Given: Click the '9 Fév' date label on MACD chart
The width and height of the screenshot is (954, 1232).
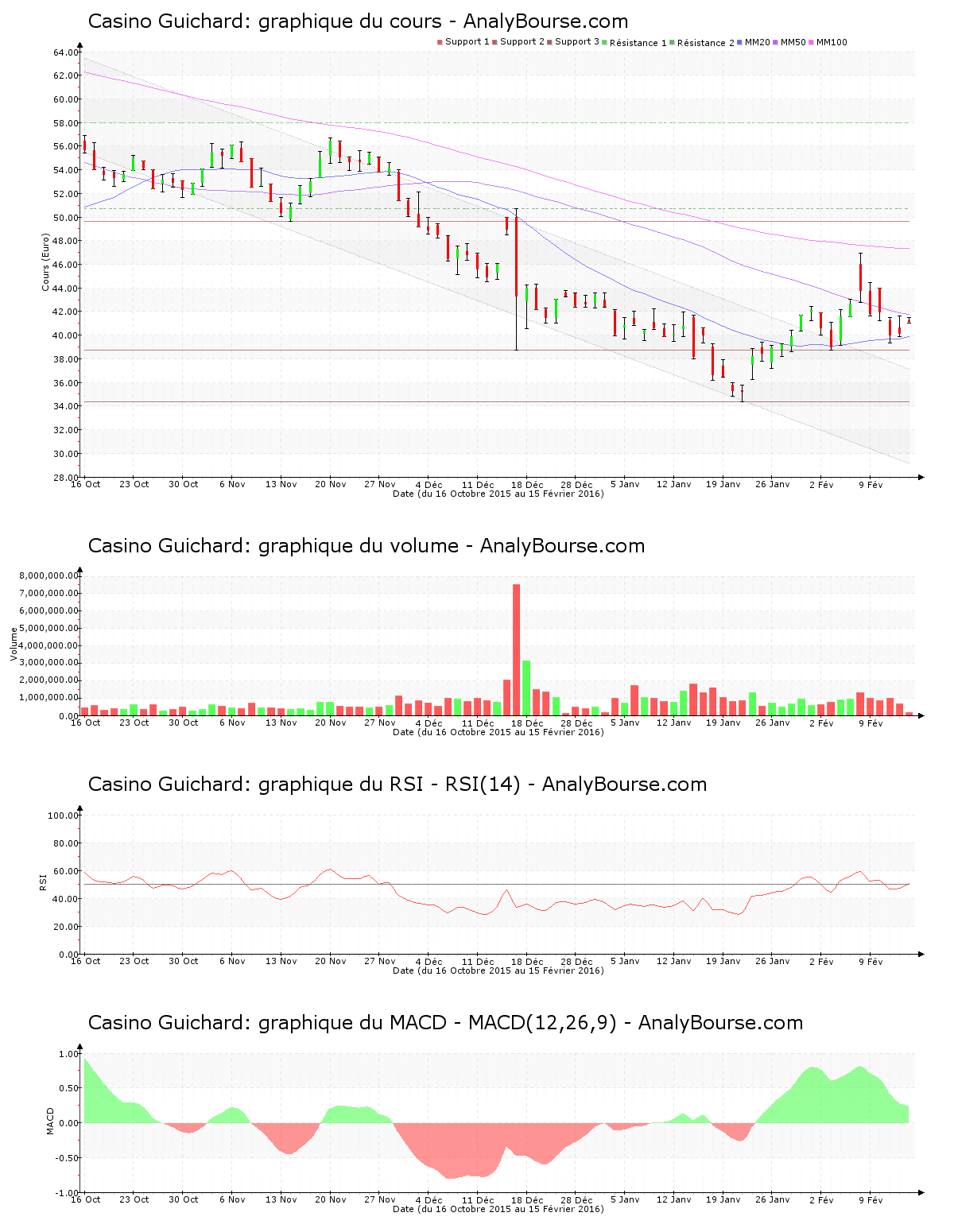Looking at the screenshot, I should (871, 1200).
